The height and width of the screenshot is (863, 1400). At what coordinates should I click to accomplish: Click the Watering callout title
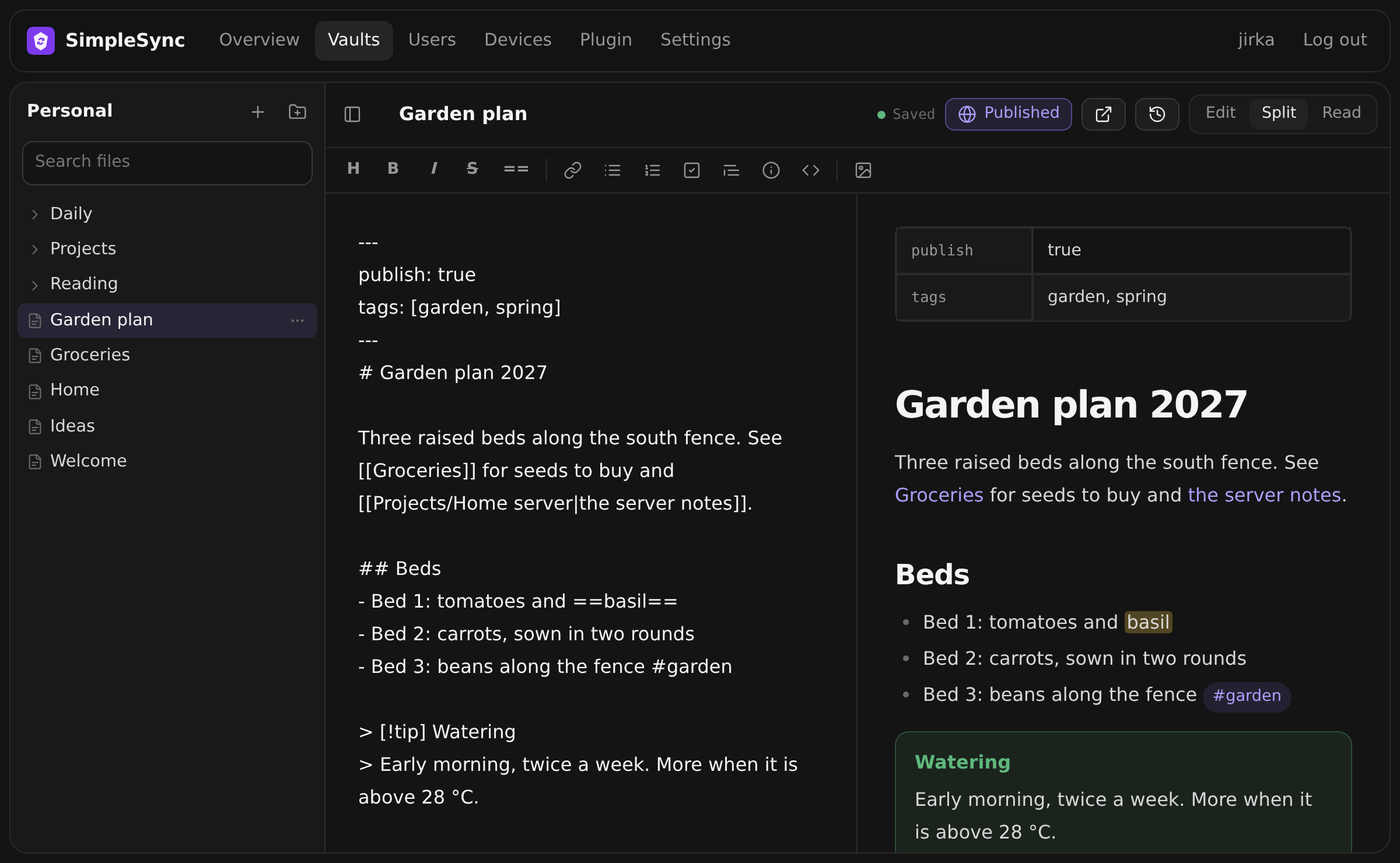point(963,762)
